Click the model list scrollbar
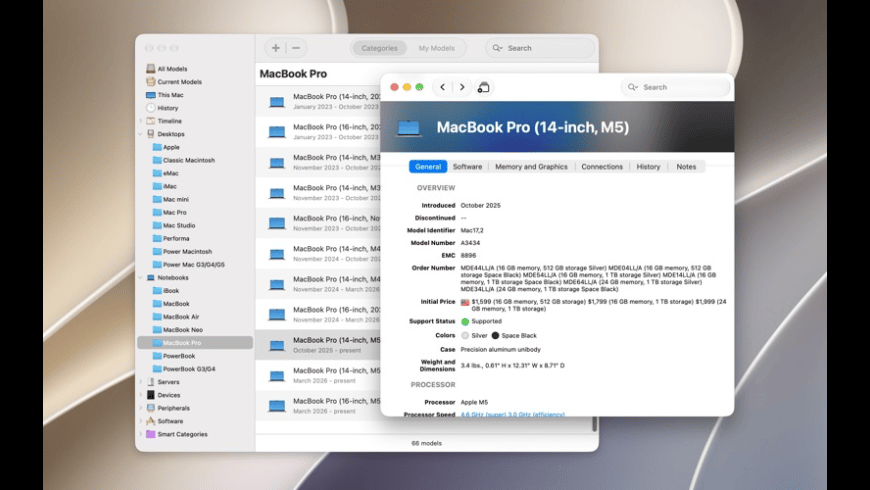 point(595,424)
